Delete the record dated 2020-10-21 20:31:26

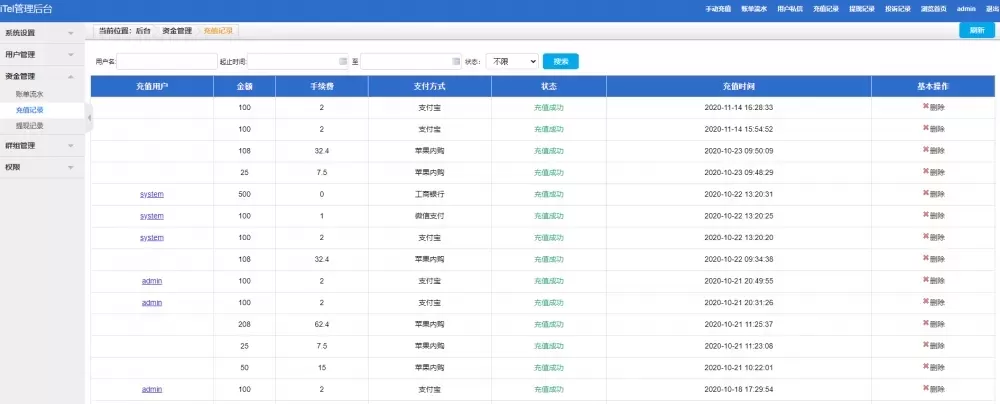(934, 303)
